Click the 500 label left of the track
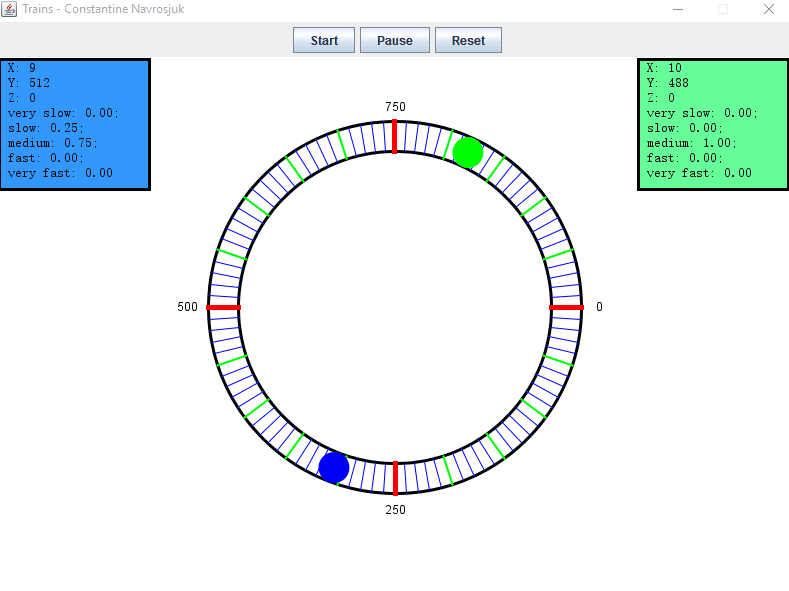The height and width of the screenshot is (591, 789). [x=187, y=307]
